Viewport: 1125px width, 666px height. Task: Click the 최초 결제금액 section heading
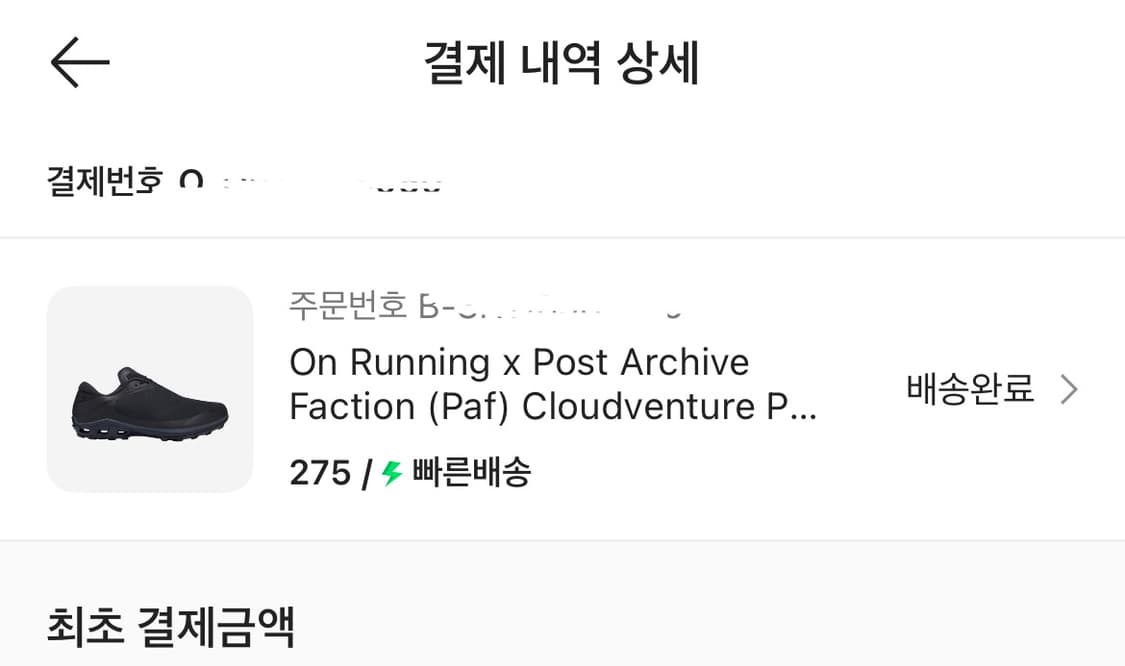point(171,627)
